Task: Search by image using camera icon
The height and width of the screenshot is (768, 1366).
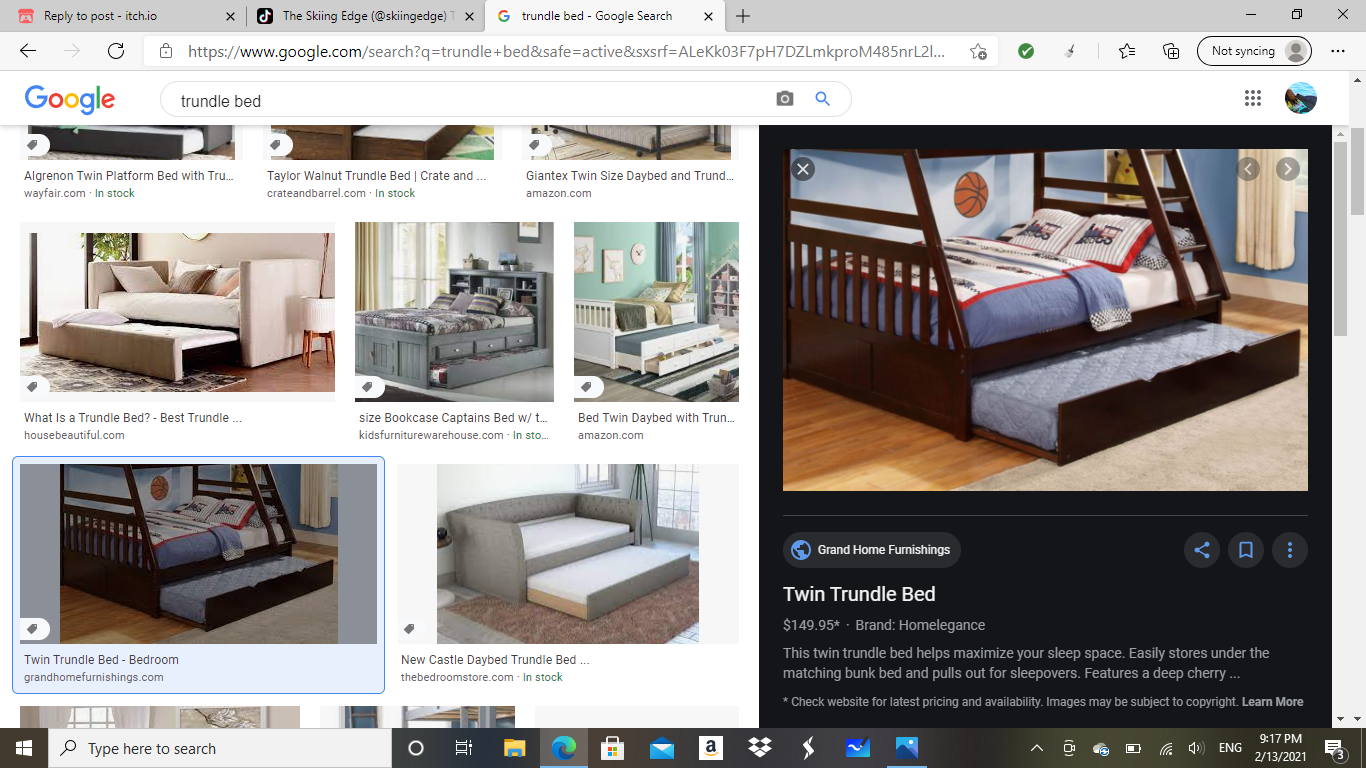Action: [785, 99]
